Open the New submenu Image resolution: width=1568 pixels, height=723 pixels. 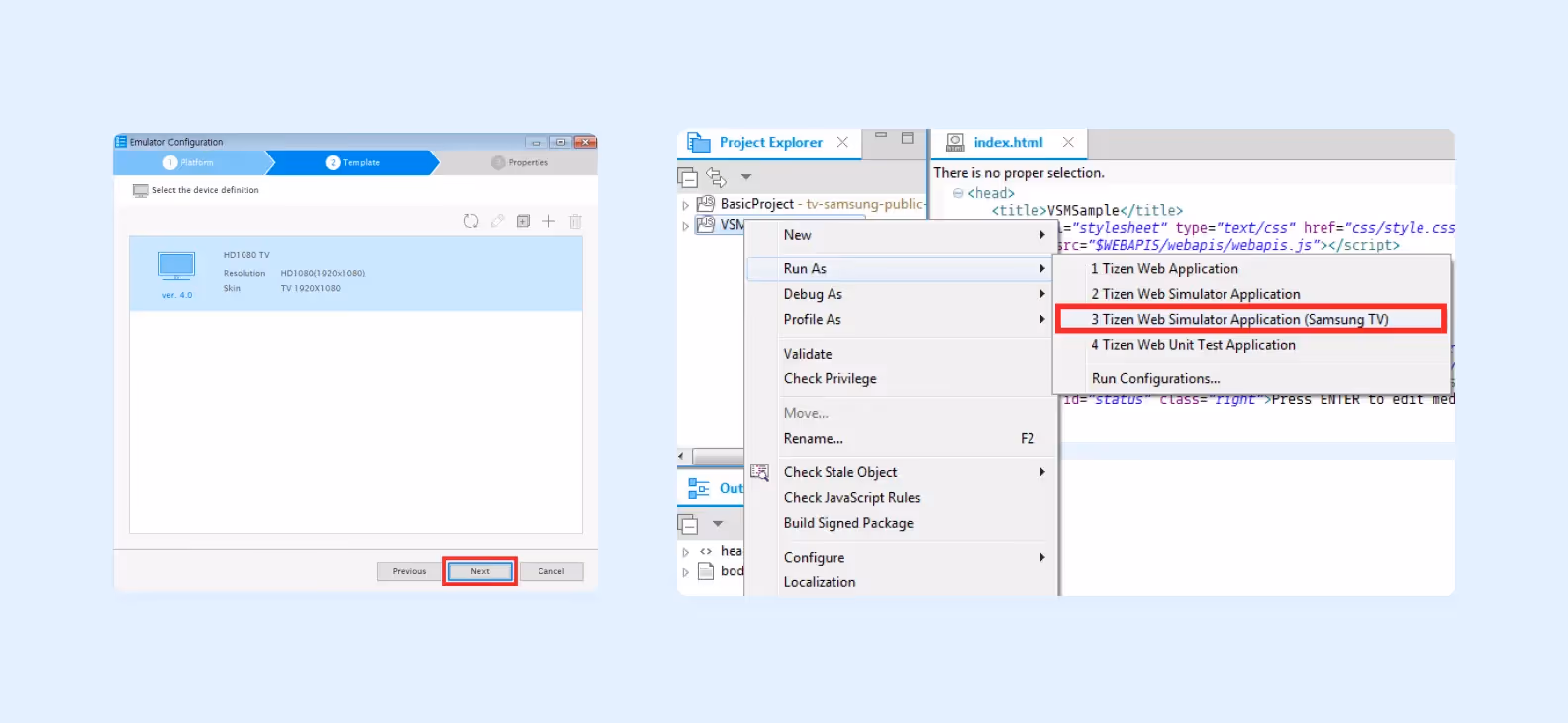[899, 235]
